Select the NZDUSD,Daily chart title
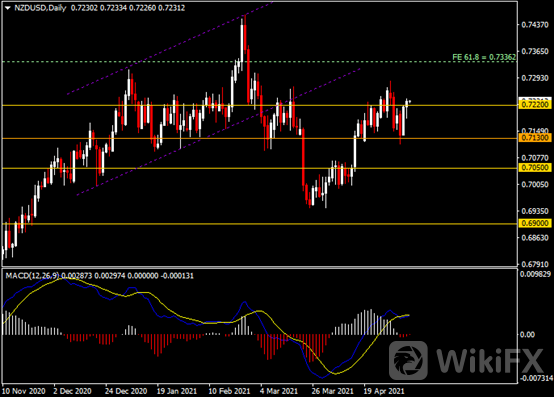554x397 pixels. 40,8
